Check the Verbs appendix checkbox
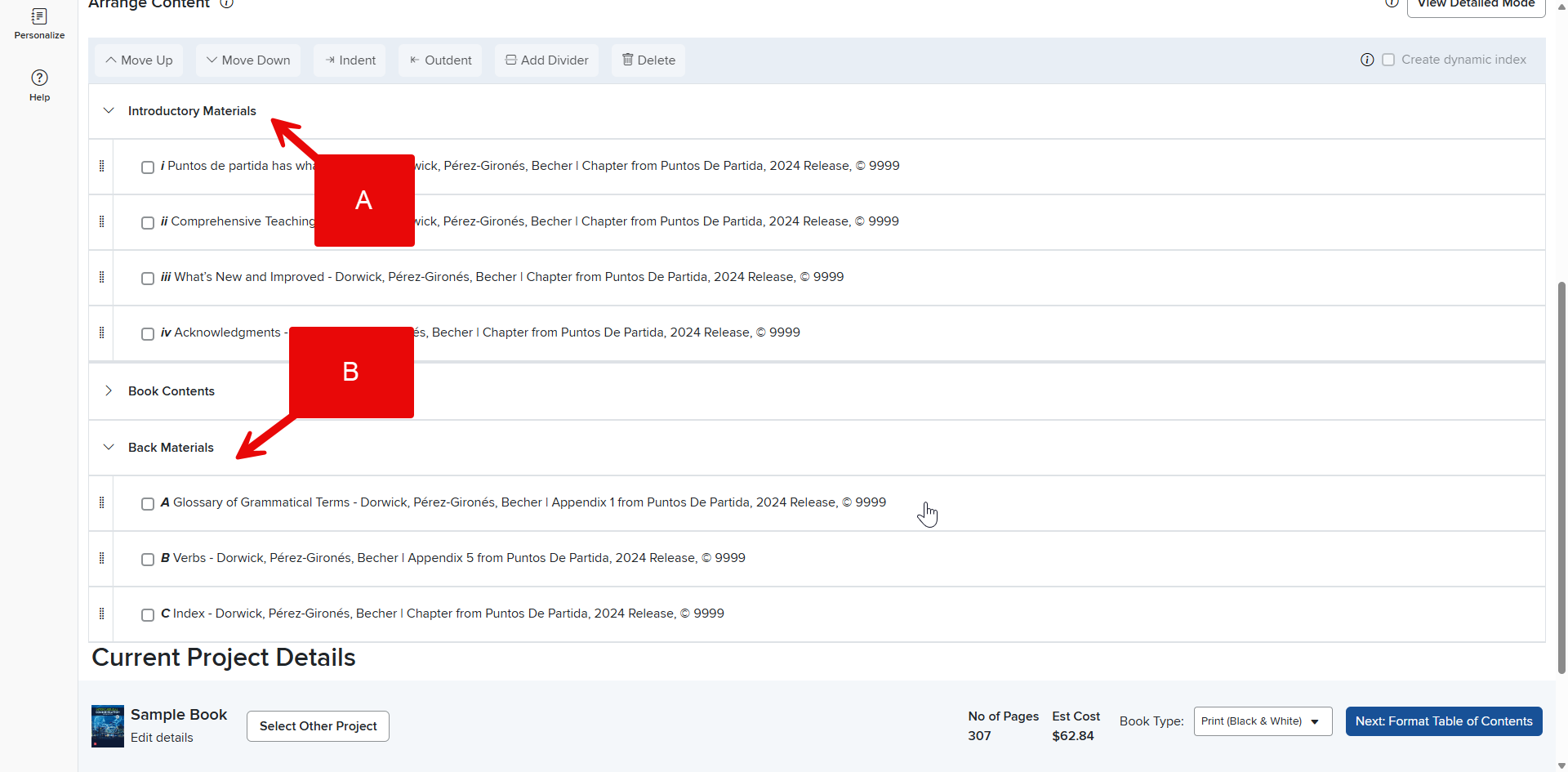Screen dimensions: 1568x772 tap(148, 560)
